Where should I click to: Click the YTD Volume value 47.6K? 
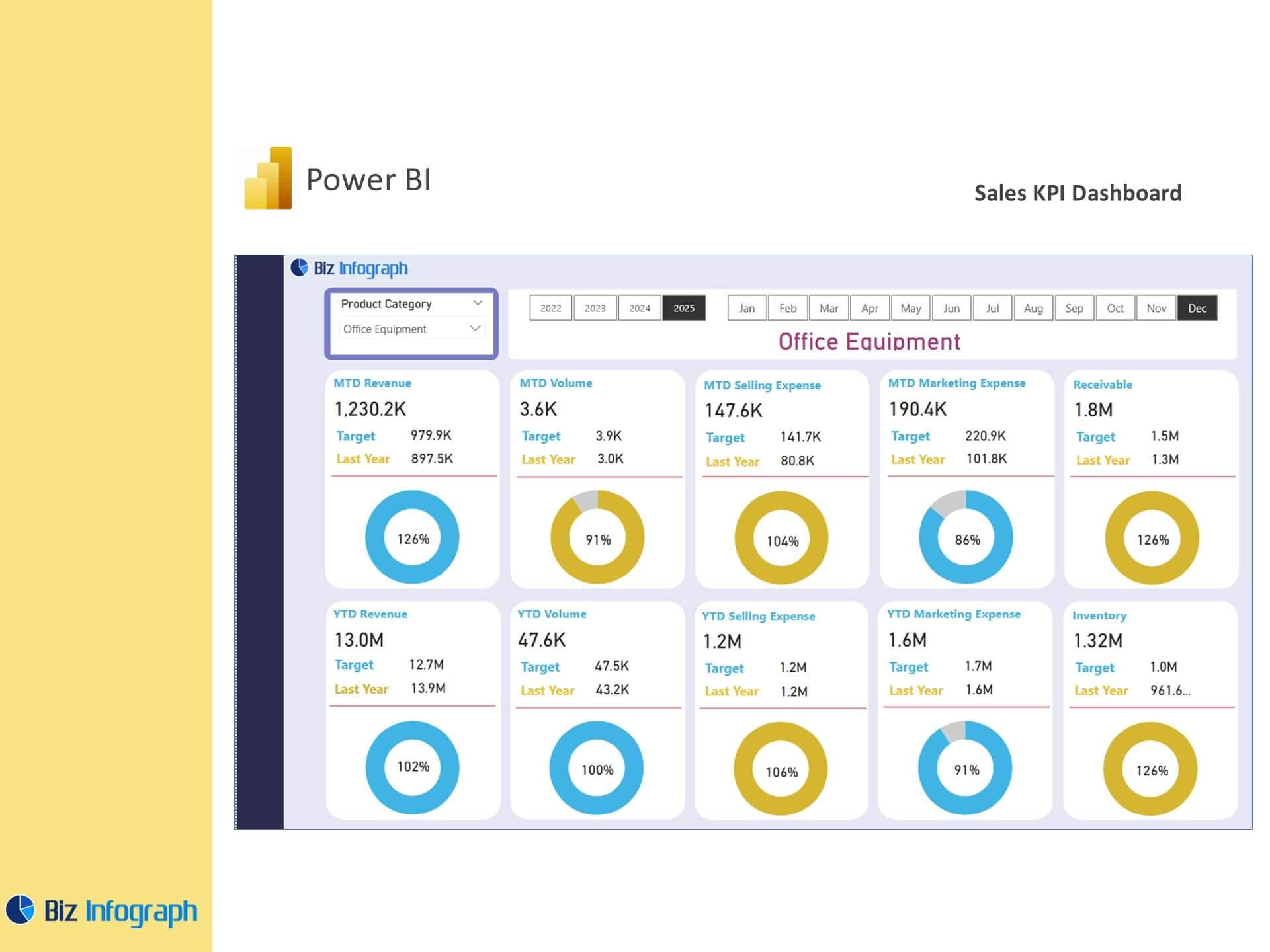(542, 640)
